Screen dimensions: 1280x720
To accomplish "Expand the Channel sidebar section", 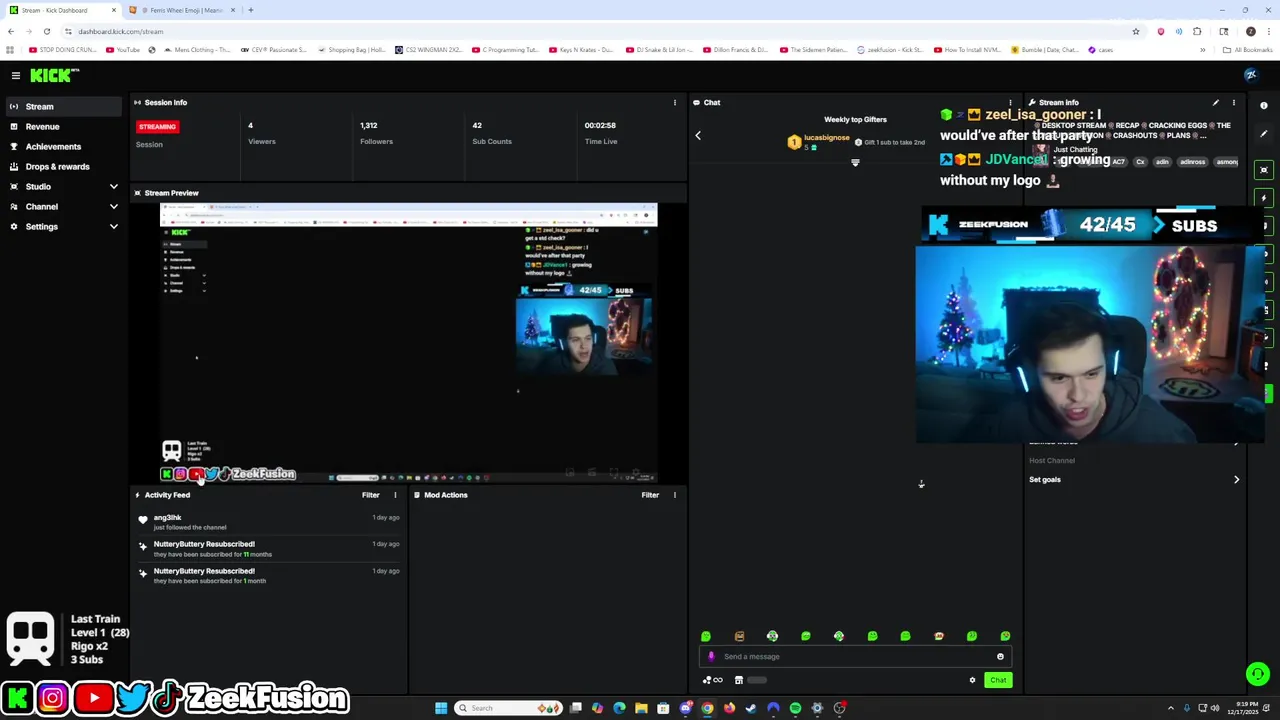I will (64, 206).
